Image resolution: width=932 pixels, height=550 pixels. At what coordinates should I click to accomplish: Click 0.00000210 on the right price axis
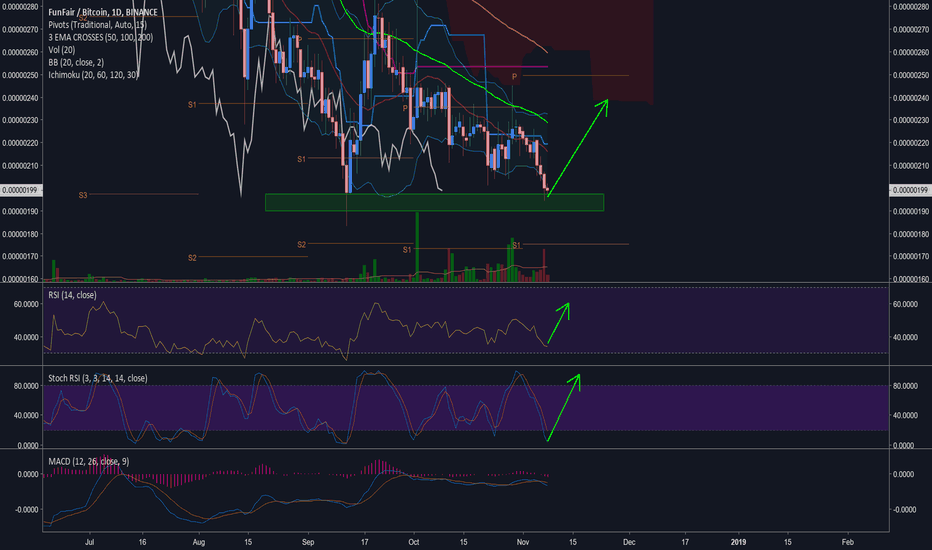click(911, 166)
